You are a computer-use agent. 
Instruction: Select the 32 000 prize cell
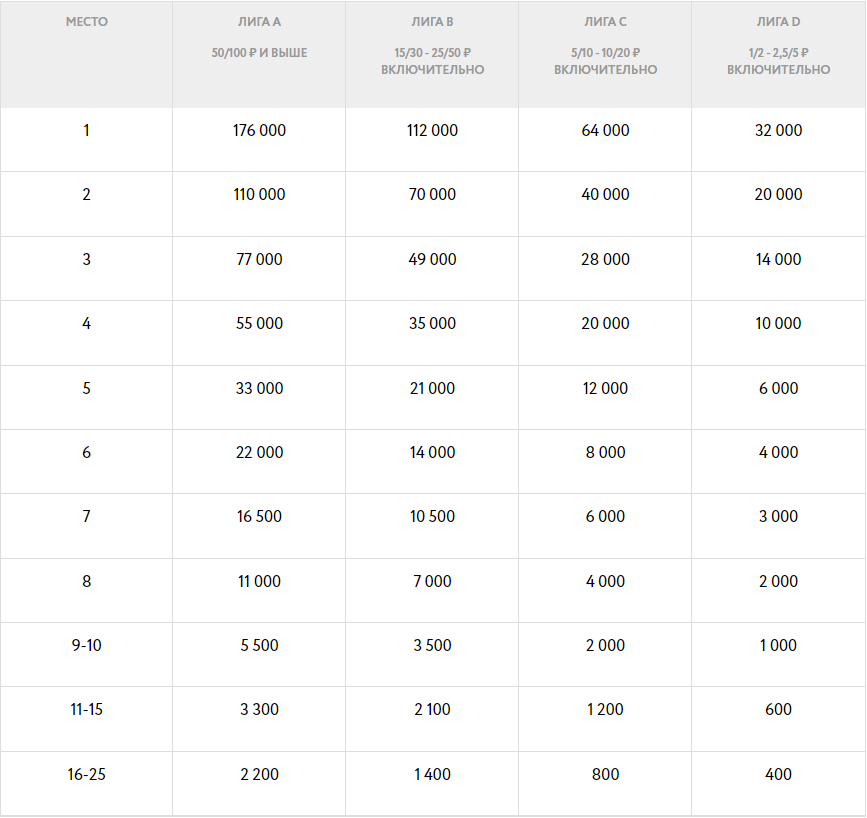pyautogui.click(x=778, y=130)
